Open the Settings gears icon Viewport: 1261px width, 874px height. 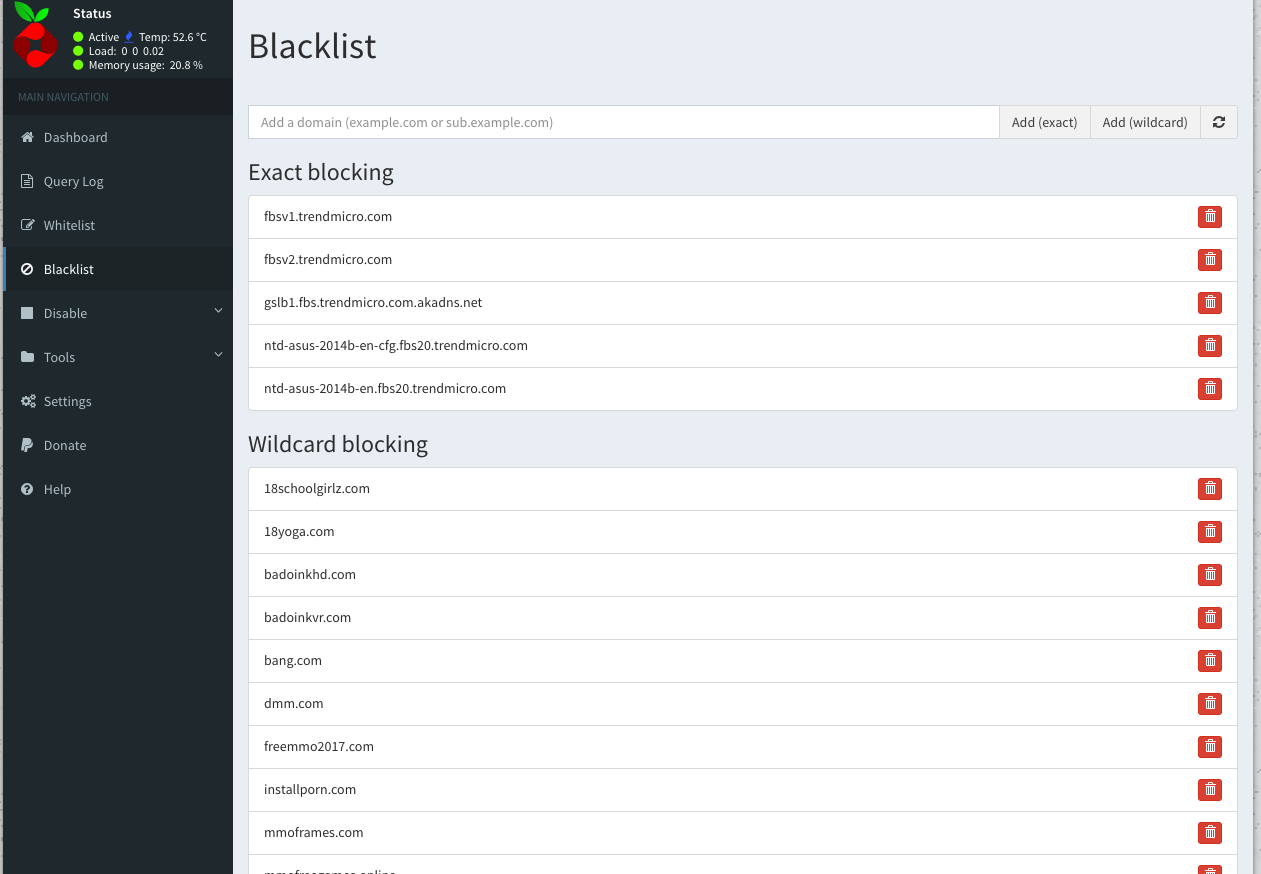[x=29, y=401]
